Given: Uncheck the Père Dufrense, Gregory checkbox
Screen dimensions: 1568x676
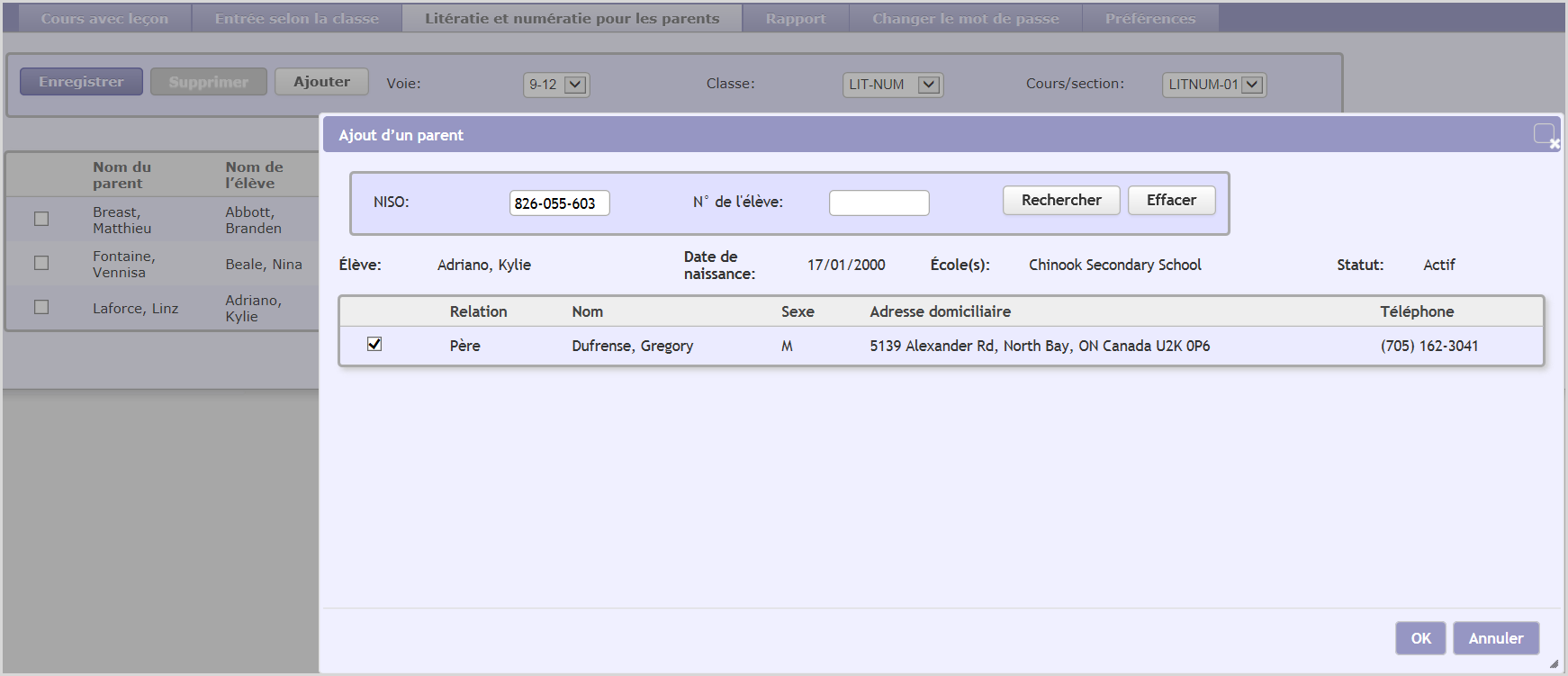Looking at the screenshot, I should point(374,344).
